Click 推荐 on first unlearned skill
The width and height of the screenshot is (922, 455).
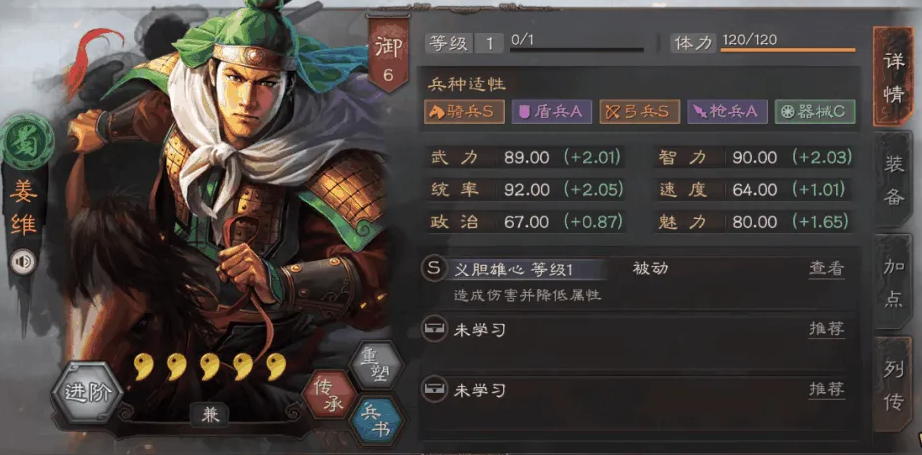827,329
